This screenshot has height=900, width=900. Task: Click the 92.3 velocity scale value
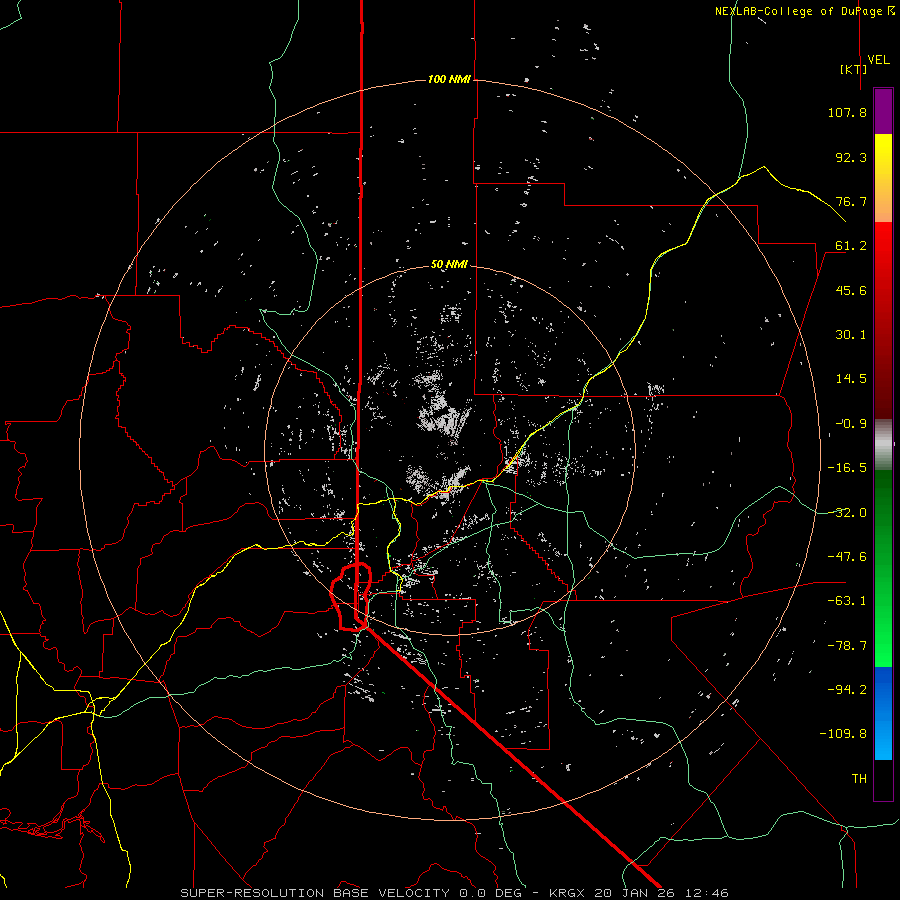[851, 157]
